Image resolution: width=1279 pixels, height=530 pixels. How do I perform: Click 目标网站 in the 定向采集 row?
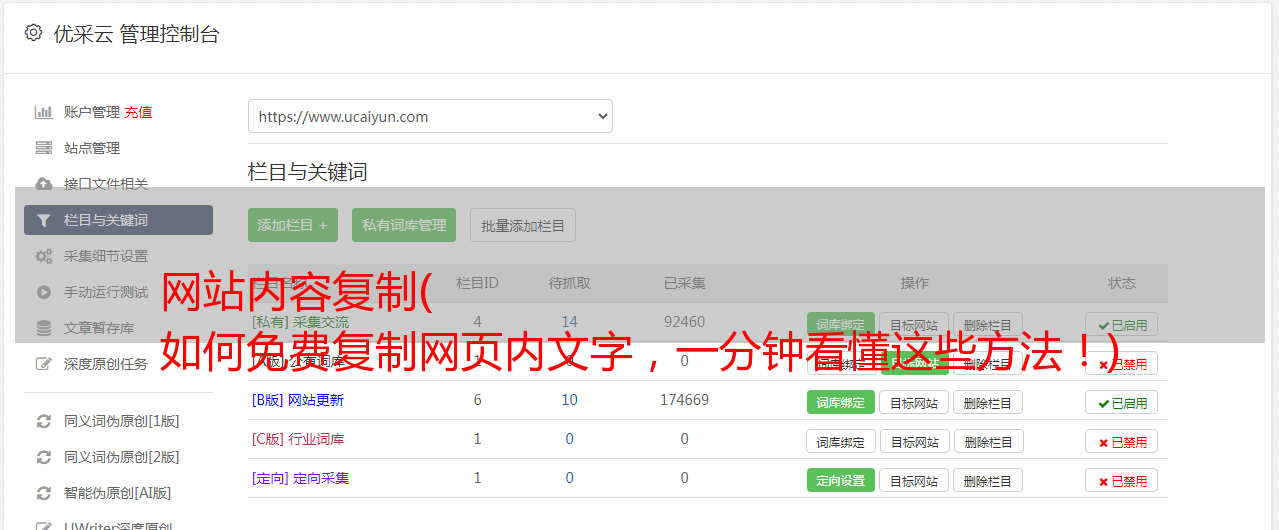pyautogui.click(x=915, y=480)
